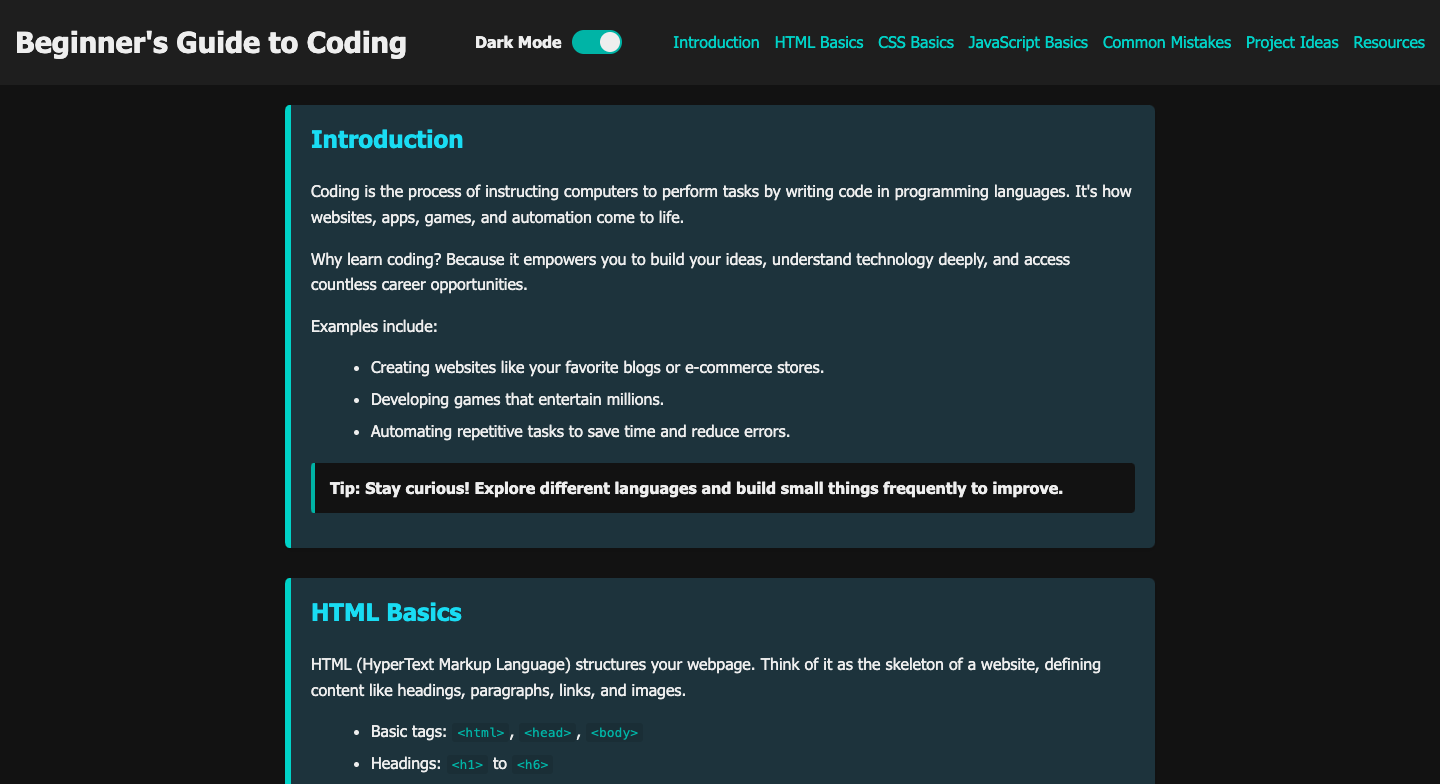Viewport: 1440px width, 784px height.
Task: Select the head code tag badge
Action: tap(548, 732)
